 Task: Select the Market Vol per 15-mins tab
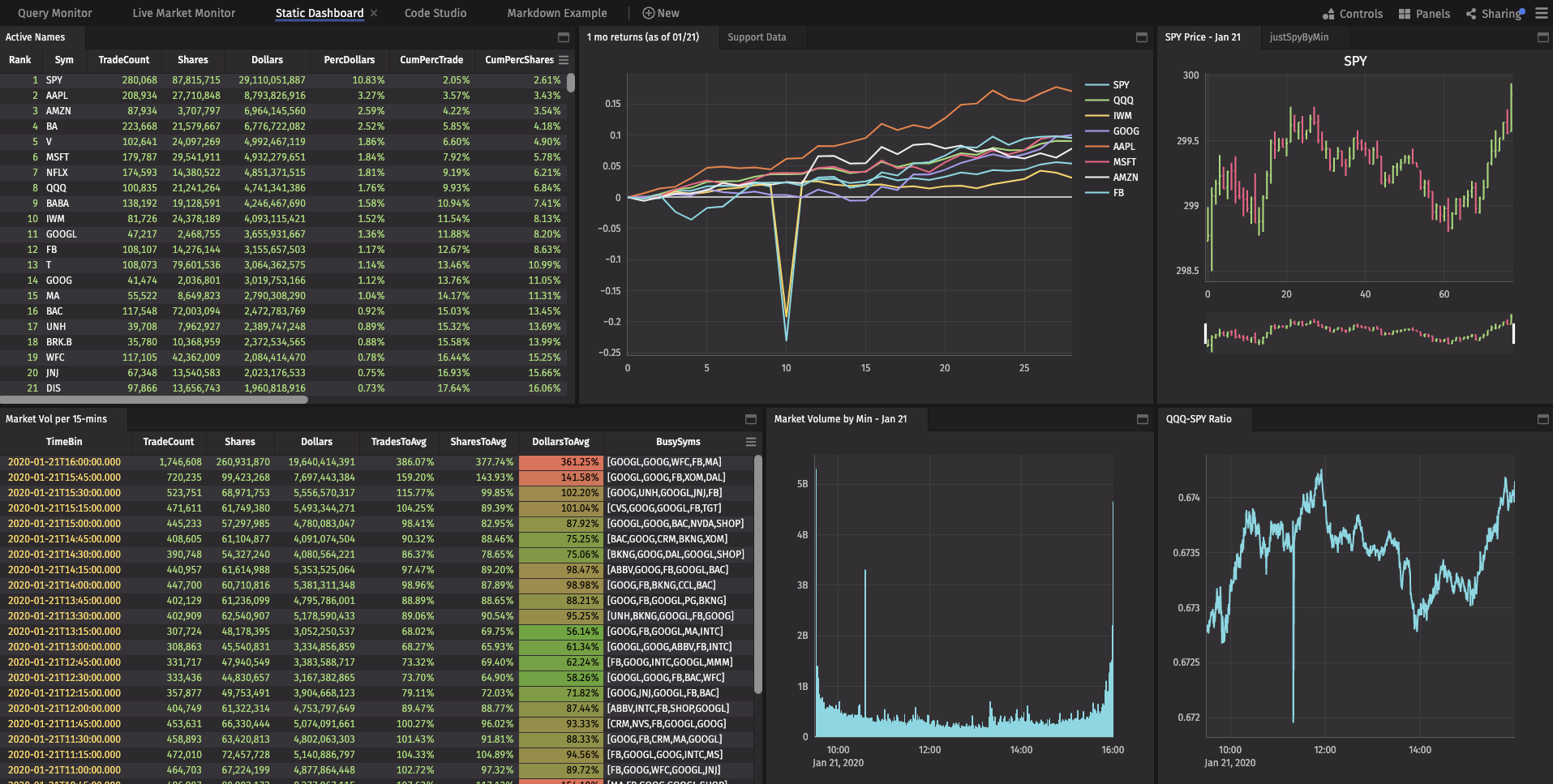click(x=56, y=419)
